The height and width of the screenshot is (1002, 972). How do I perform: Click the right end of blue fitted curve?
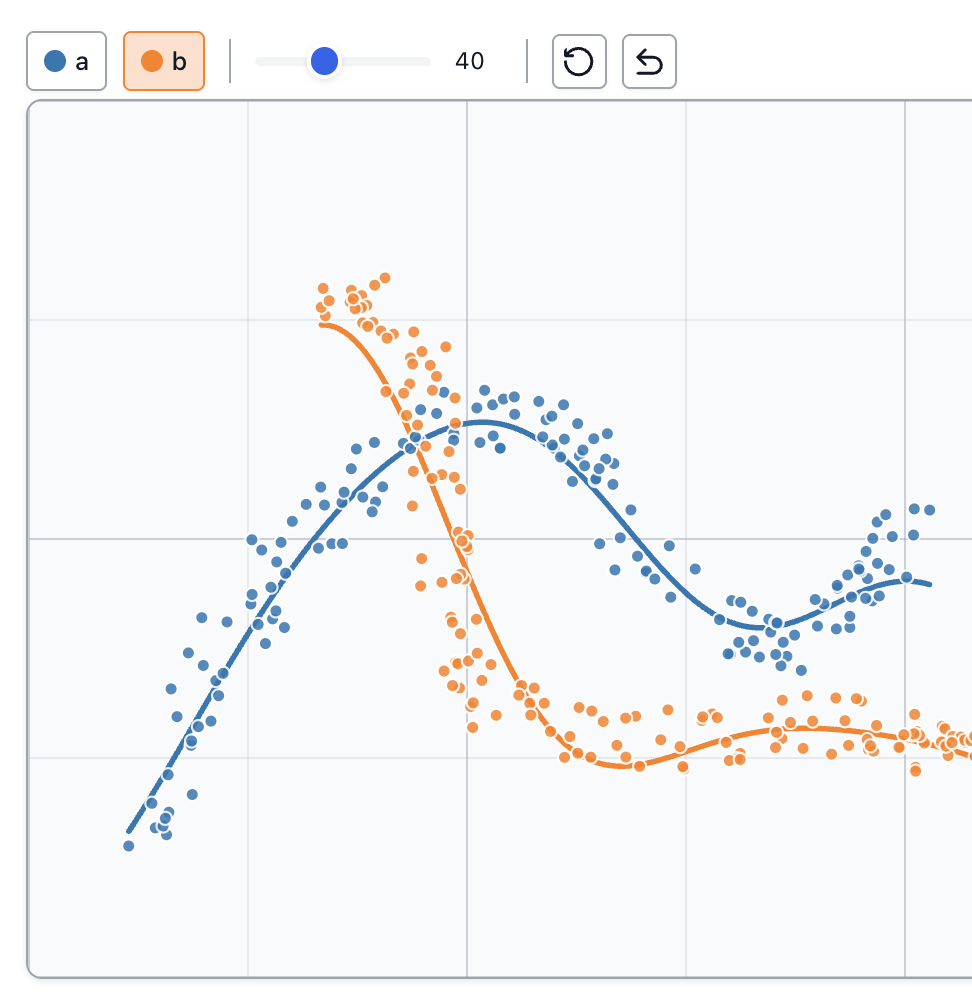coord(931,584)
